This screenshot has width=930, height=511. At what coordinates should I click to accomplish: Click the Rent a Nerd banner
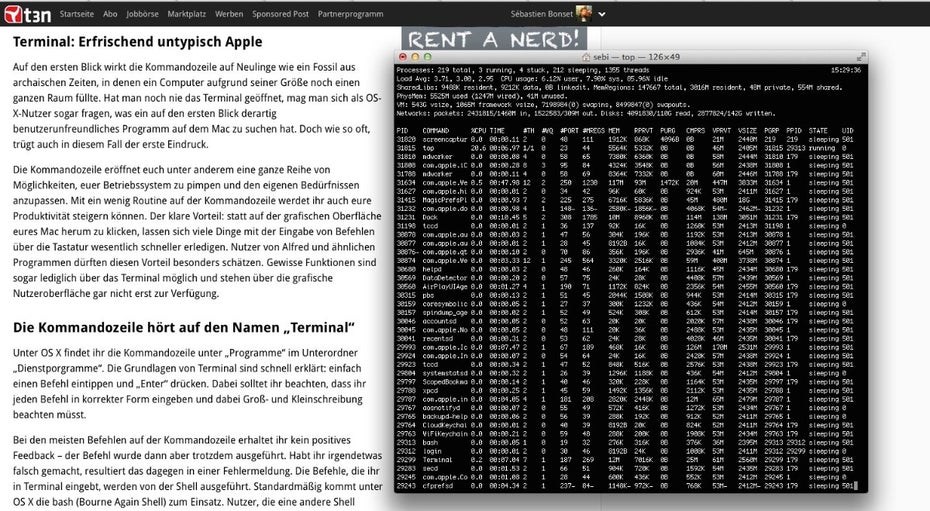[493, 39]
